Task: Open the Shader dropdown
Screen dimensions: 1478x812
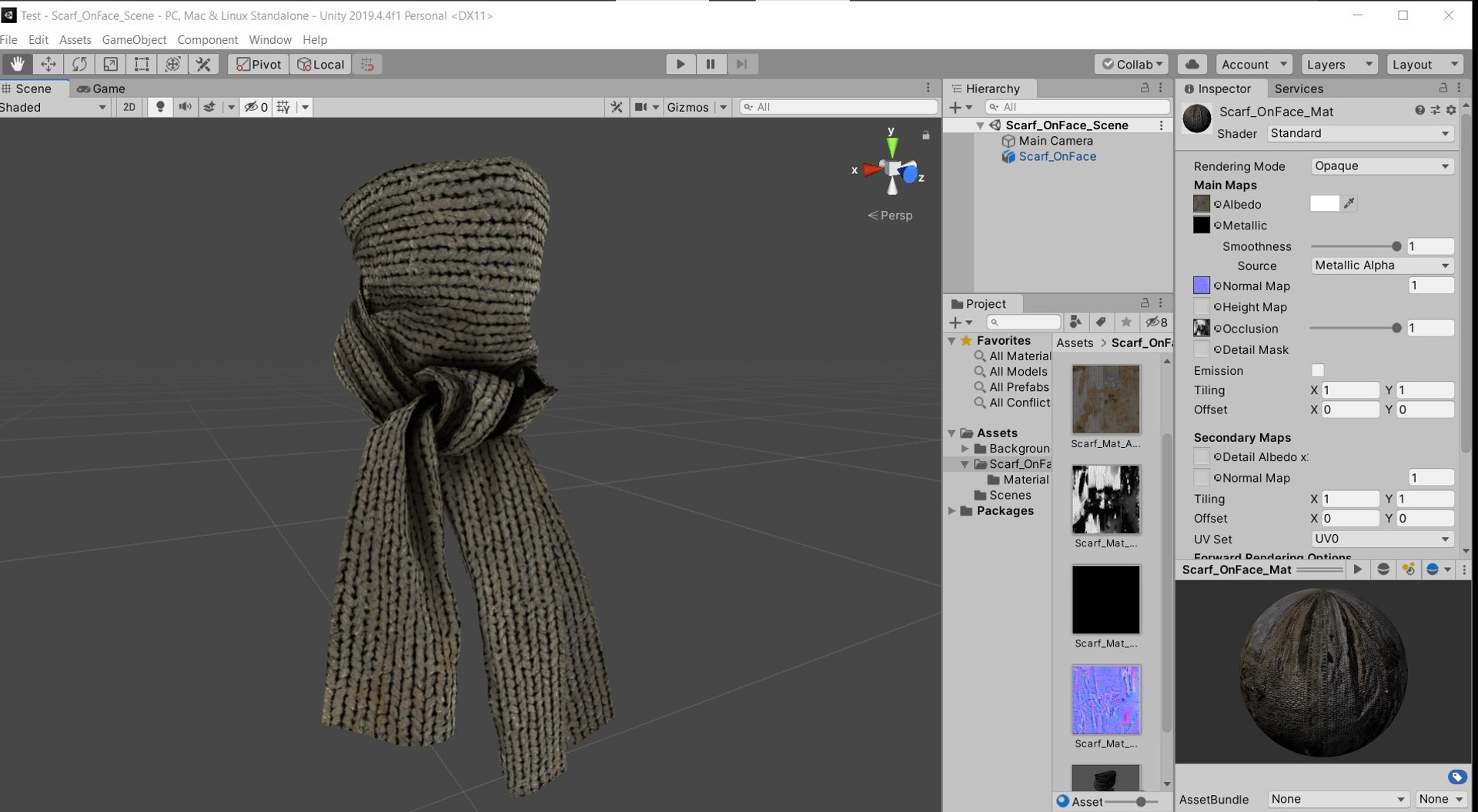Action: 1360,133
